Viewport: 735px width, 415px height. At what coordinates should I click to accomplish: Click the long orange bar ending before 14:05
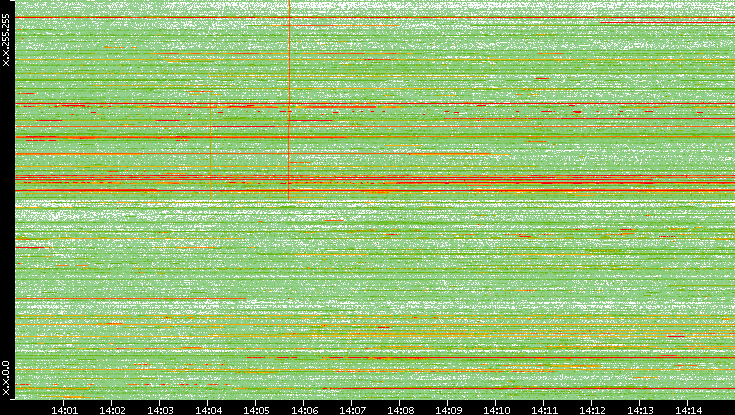130,298
